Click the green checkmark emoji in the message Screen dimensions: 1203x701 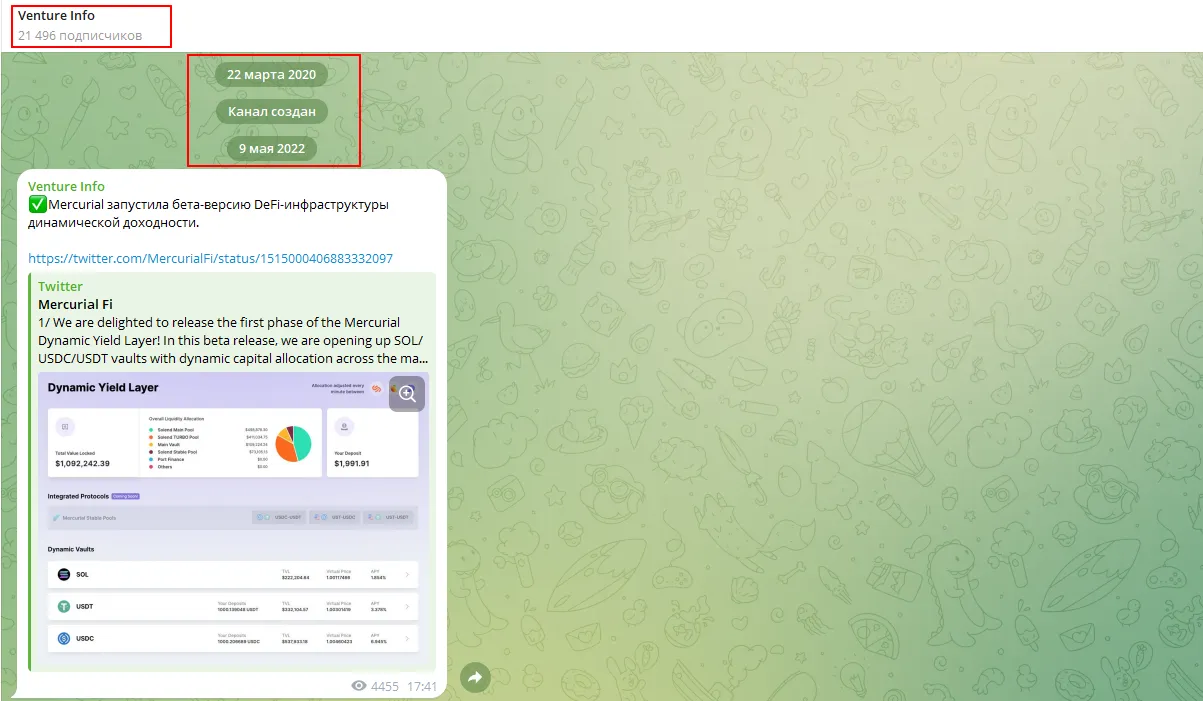pyautogui.click(x=37, y=205)
